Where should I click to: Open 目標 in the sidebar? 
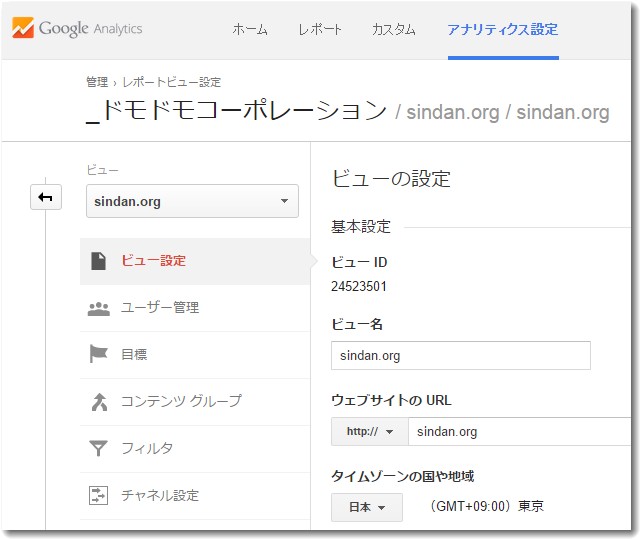coord(195,355)
